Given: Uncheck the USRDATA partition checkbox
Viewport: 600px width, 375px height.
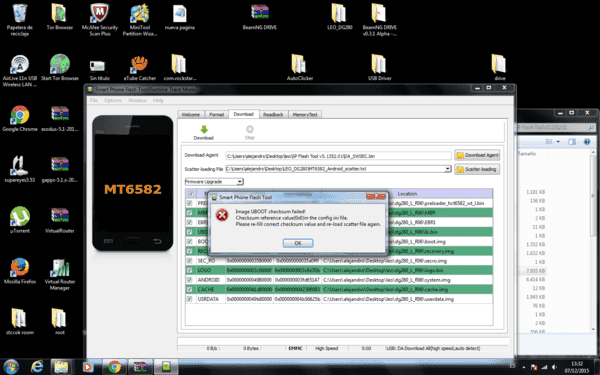Looking at the screenshot, I should [189, 299].
